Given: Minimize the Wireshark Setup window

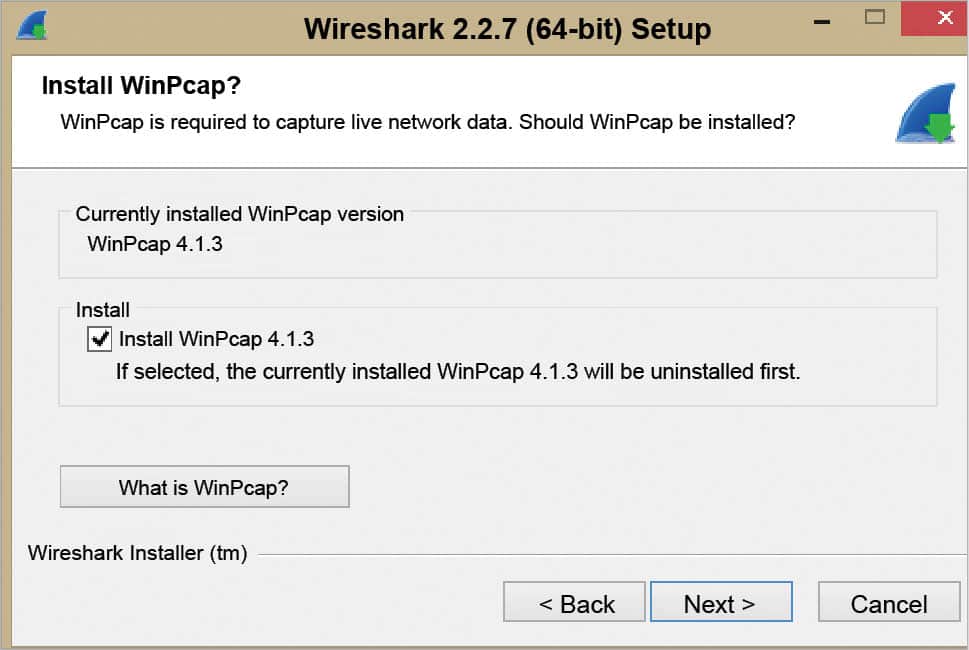Looking at the screenshot, I should click(x=822, y=18).
